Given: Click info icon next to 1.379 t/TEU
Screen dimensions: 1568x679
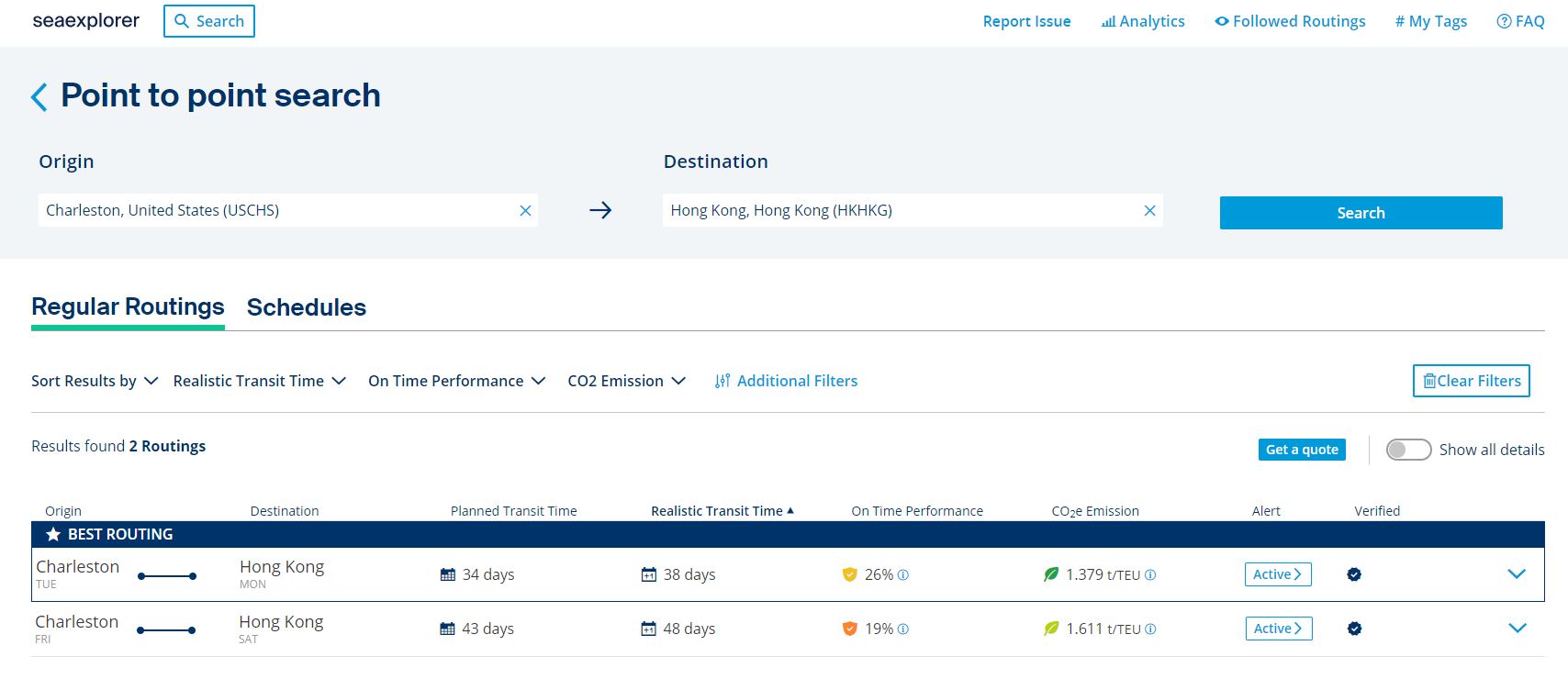Looking at the screenshot, I should [1150, 575].
